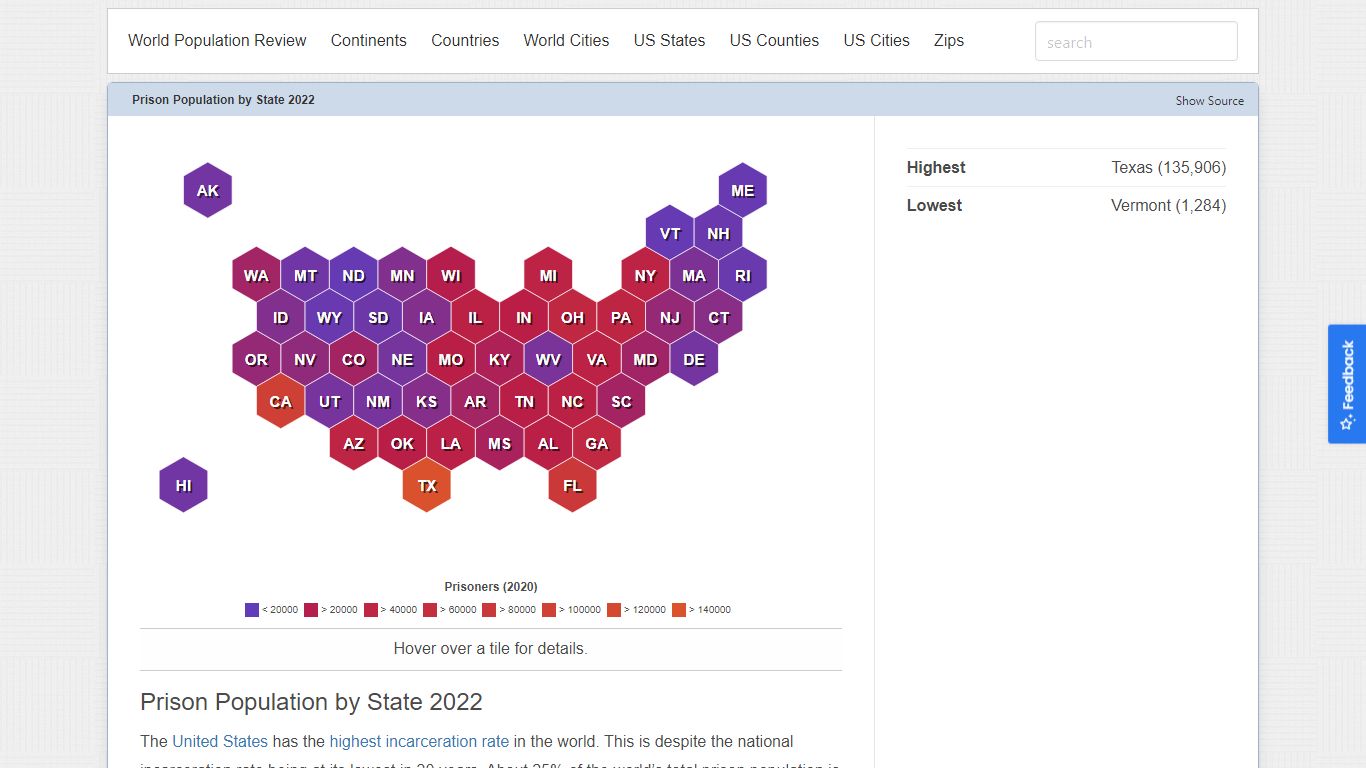Go to the Countries nav item

(465, 41)
